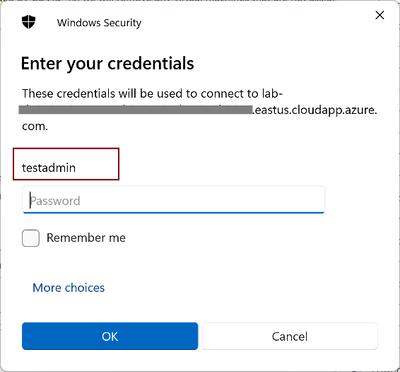Screen dimensions: 400x372
Task: Close the credentials dialog with the X
Action: [x=380, y=15]
